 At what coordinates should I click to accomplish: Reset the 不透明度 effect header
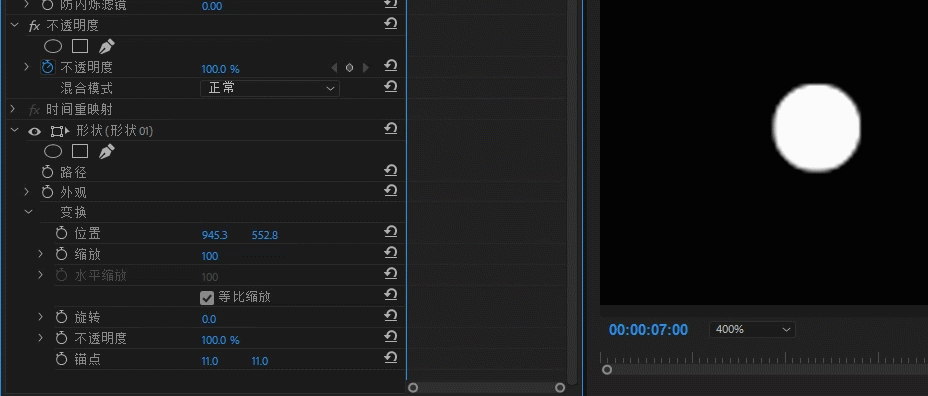tap(391, 24)
